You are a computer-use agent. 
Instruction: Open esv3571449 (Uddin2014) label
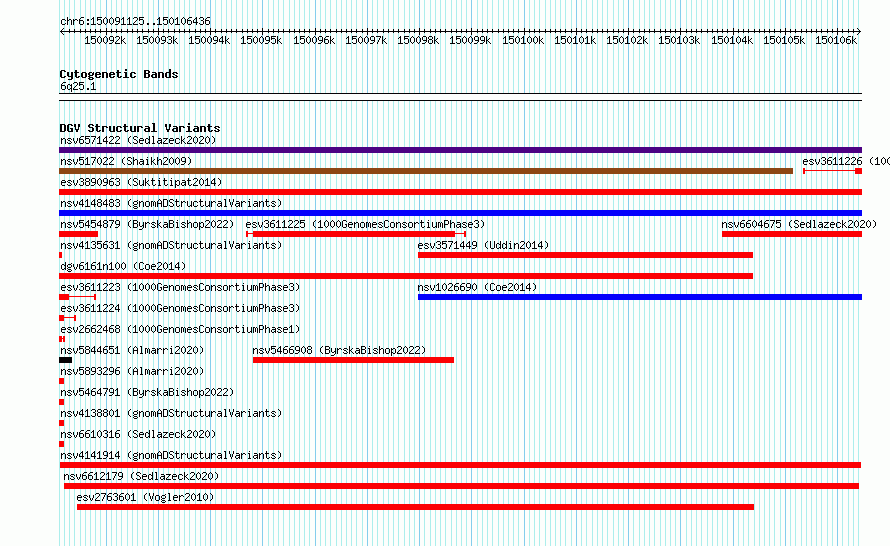[x=483, y=245]
